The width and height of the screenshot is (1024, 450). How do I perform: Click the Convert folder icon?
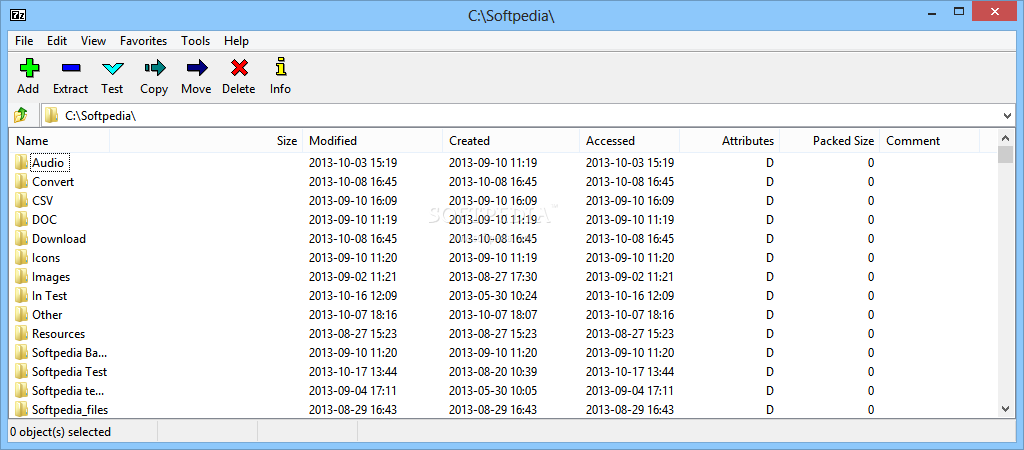click(22, 182)
